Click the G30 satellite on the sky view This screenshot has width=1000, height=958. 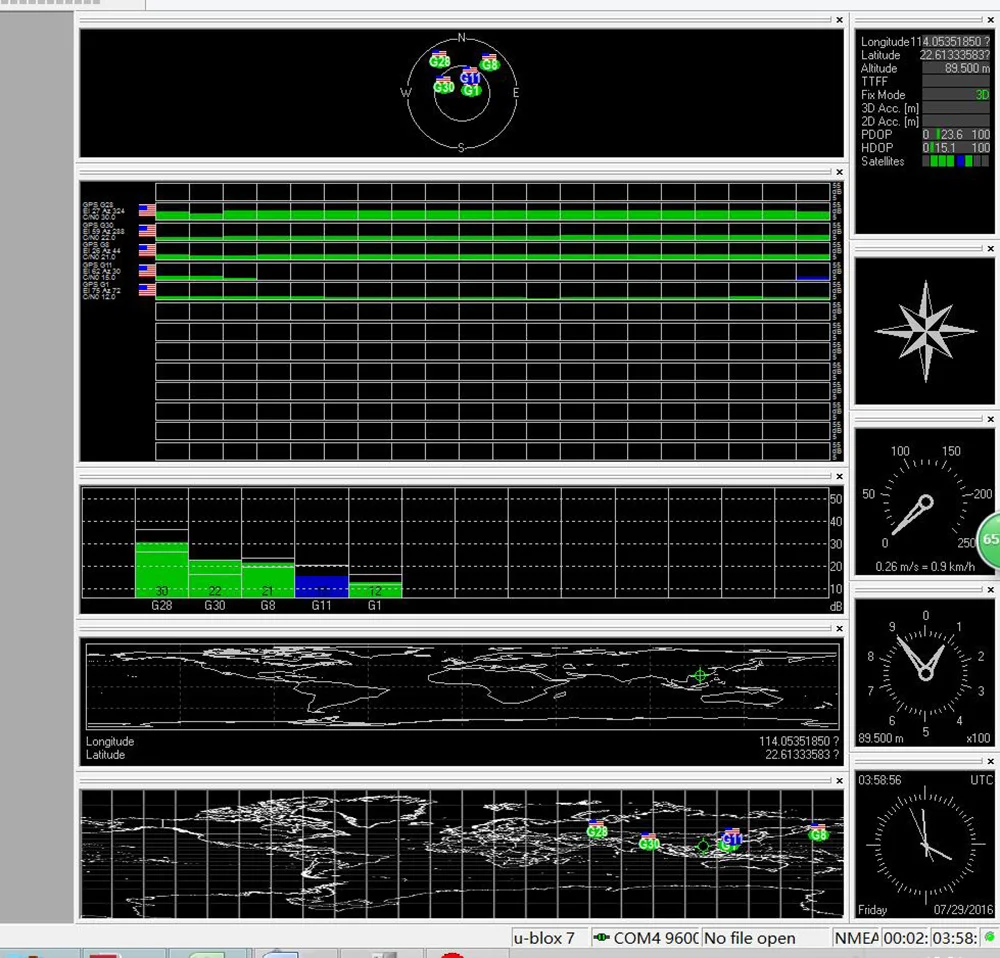click(x=444, y=86)
